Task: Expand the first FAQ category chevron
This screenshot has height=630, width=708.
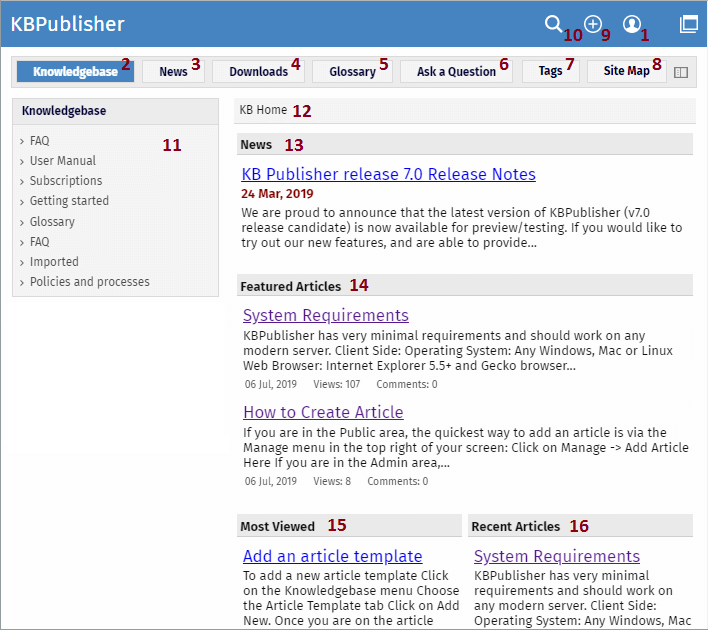Action: pyautogui.click(x=22, y=141)
